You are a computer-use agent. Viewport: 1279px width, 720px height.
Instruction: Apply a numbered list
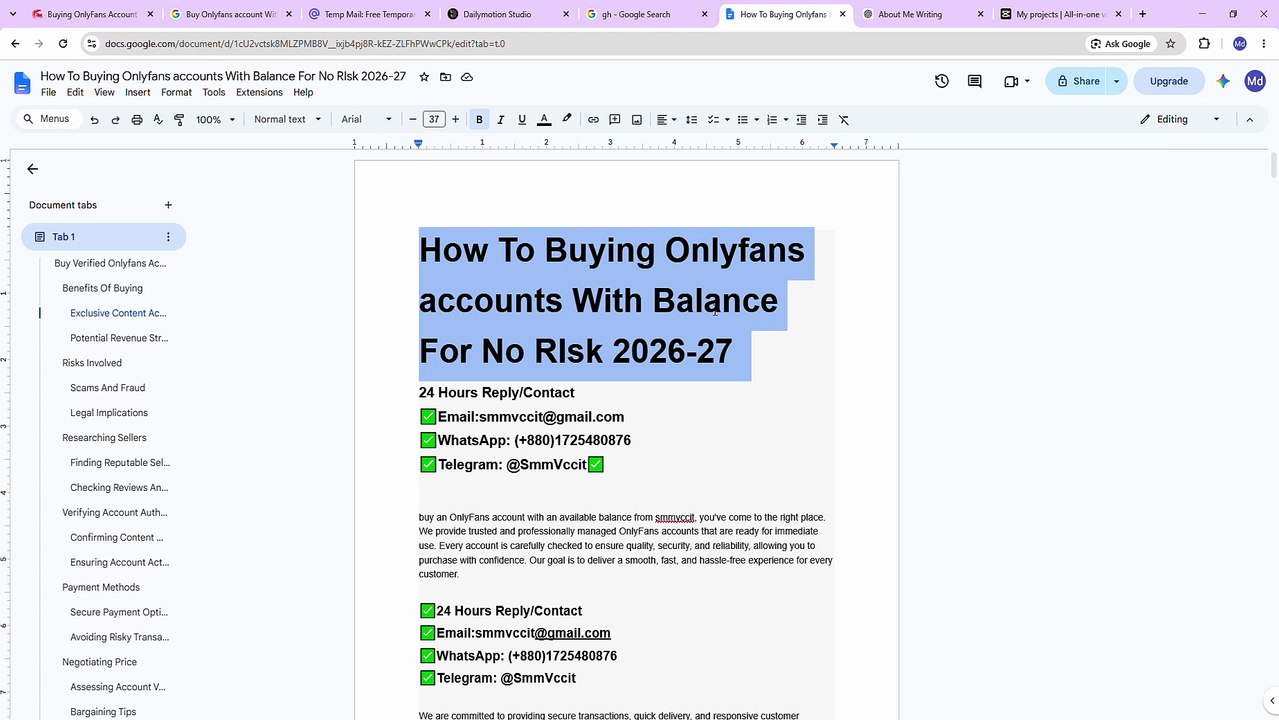771,119
